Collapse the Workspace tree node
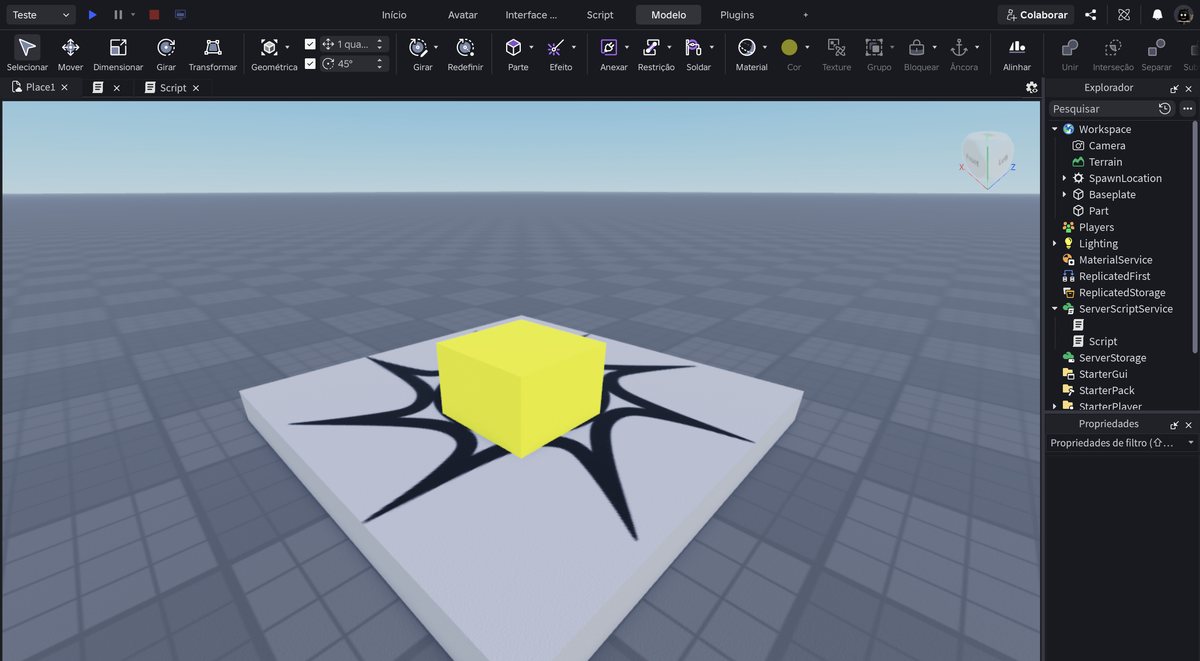1200x661 pixels. pos(1054,129)
